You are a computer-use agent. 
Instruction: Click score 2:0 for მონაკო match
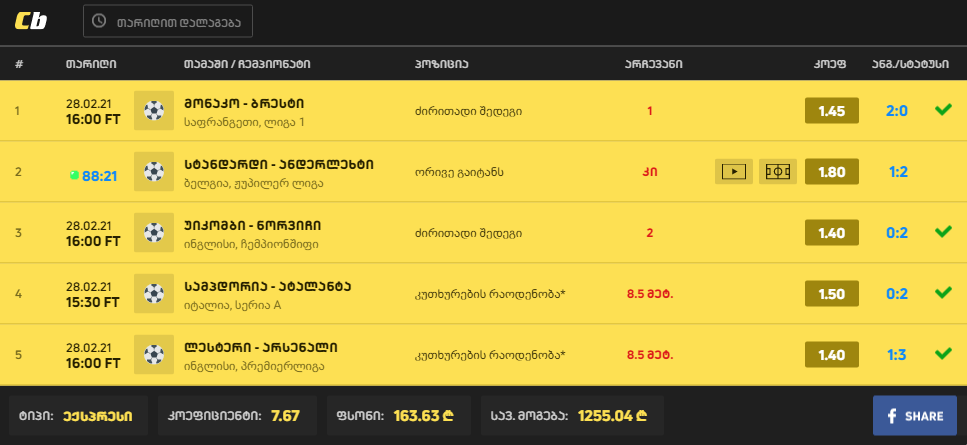pos(897,111)
